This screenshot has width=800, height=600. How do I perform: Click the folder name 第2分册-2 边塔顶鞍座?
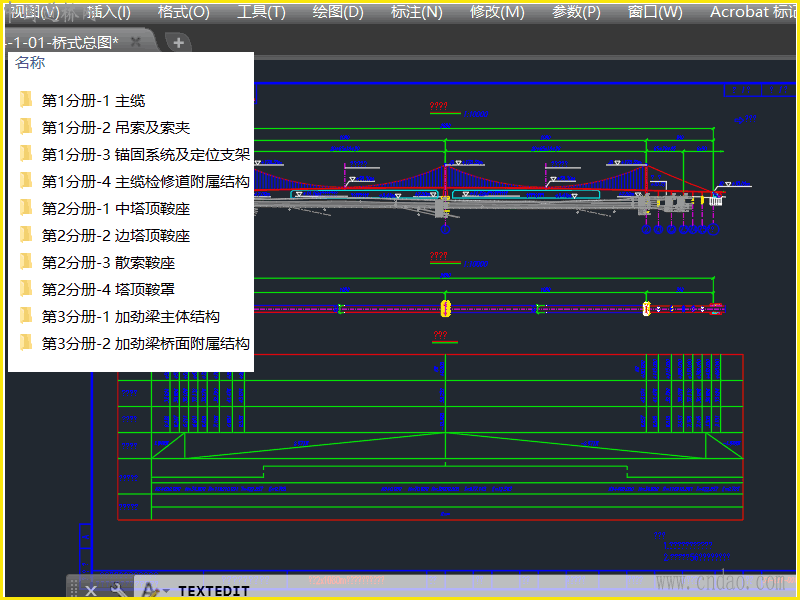pyautogui.click(x=116, y=235)
